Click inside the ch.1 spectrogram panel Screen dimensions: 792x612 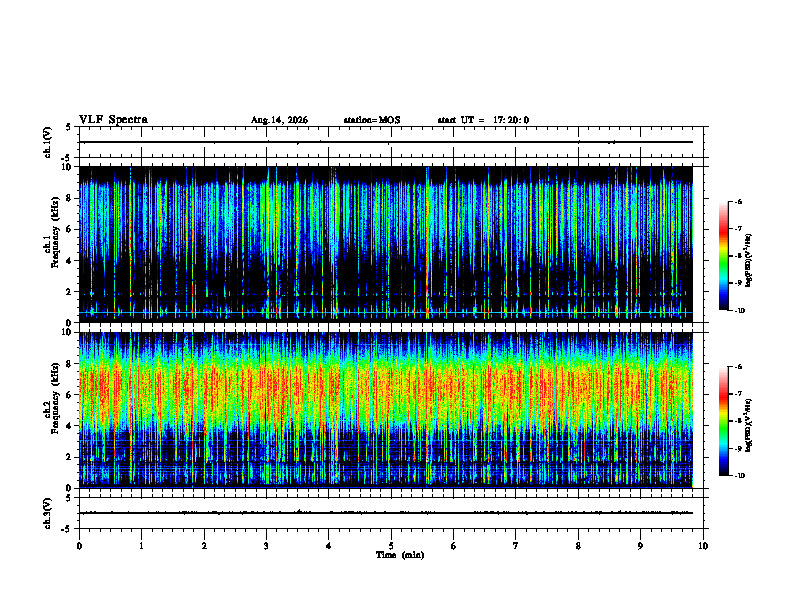[x=386, y=244]
